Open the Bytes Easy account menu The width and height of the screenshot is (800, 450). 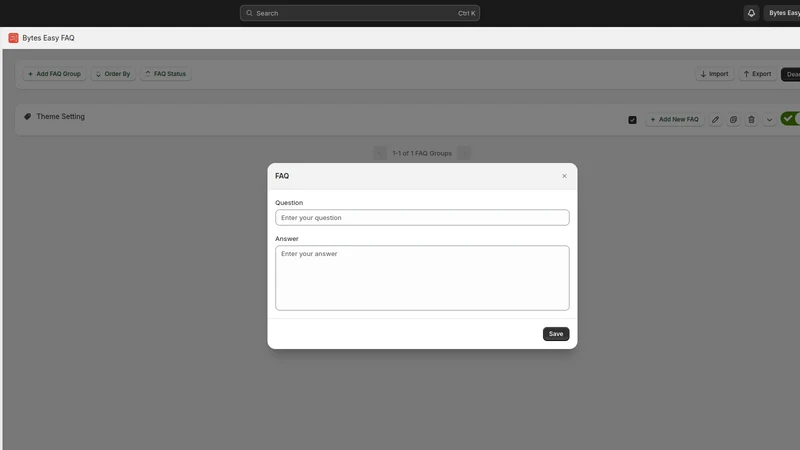pos(782,13)
